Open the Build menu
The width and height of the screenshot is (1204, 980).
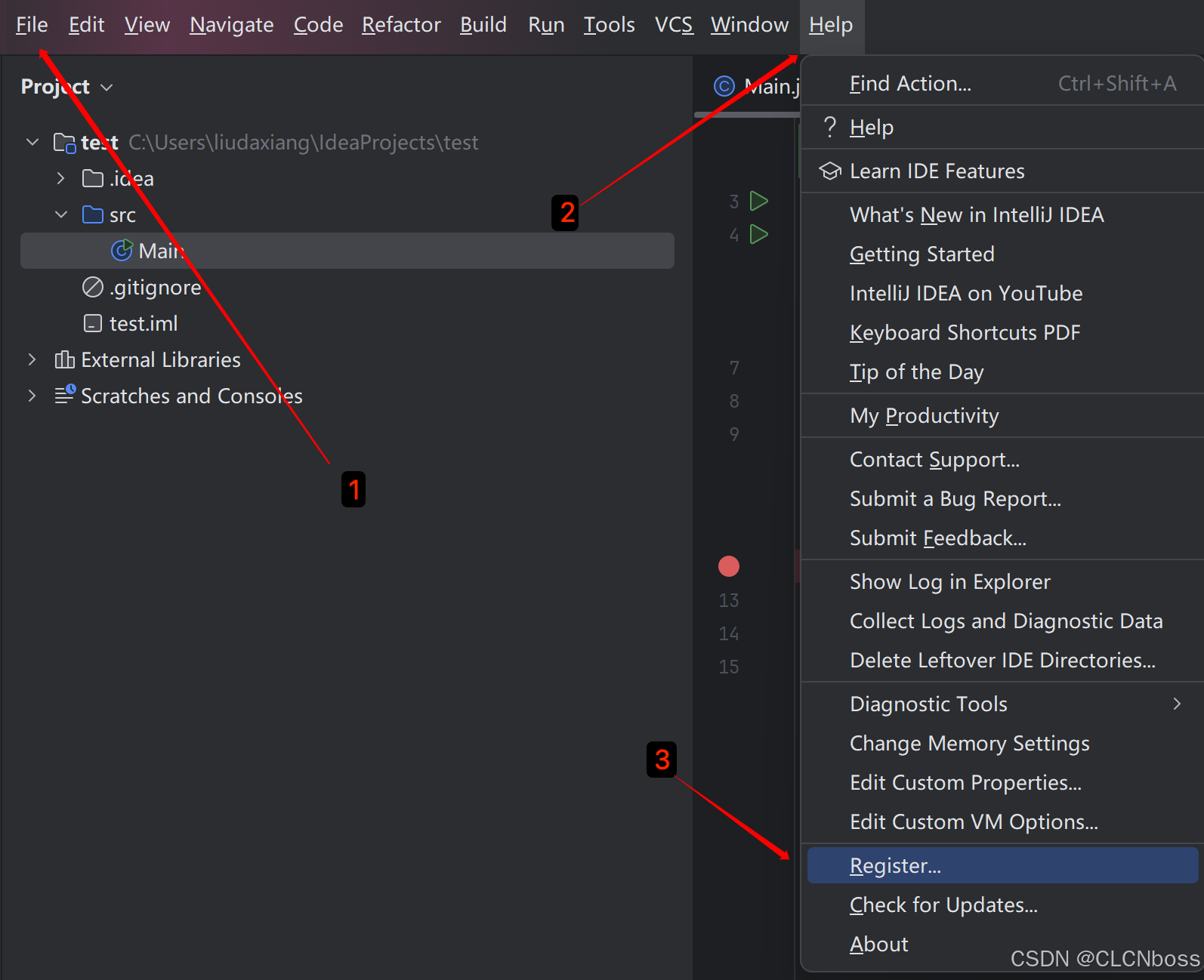coord(483,25)
